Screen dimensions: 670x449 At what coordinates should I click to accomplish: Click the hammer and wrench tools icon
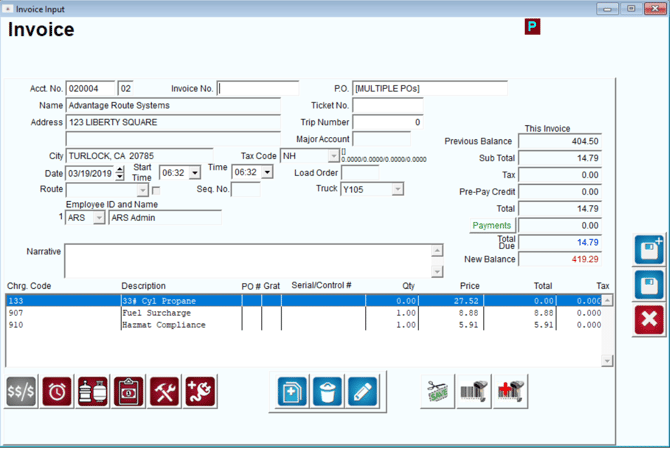pos(165,391)
